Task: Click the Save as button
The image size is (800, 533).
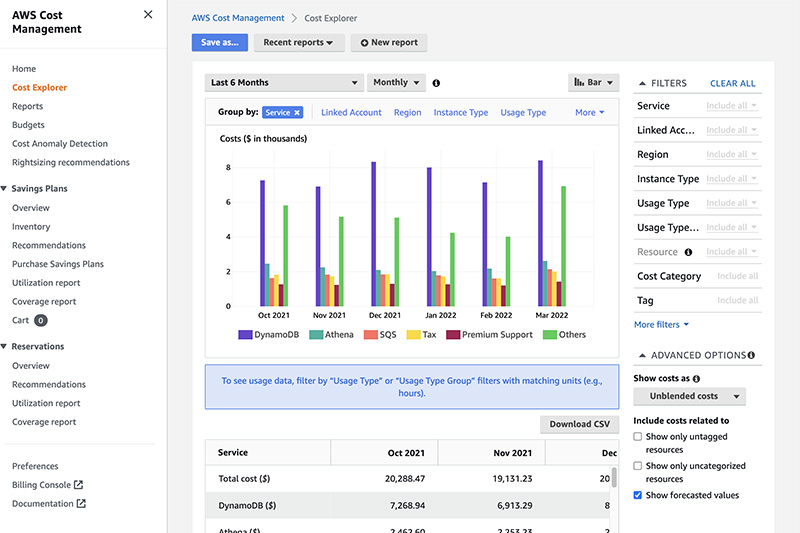Action: 220,43
